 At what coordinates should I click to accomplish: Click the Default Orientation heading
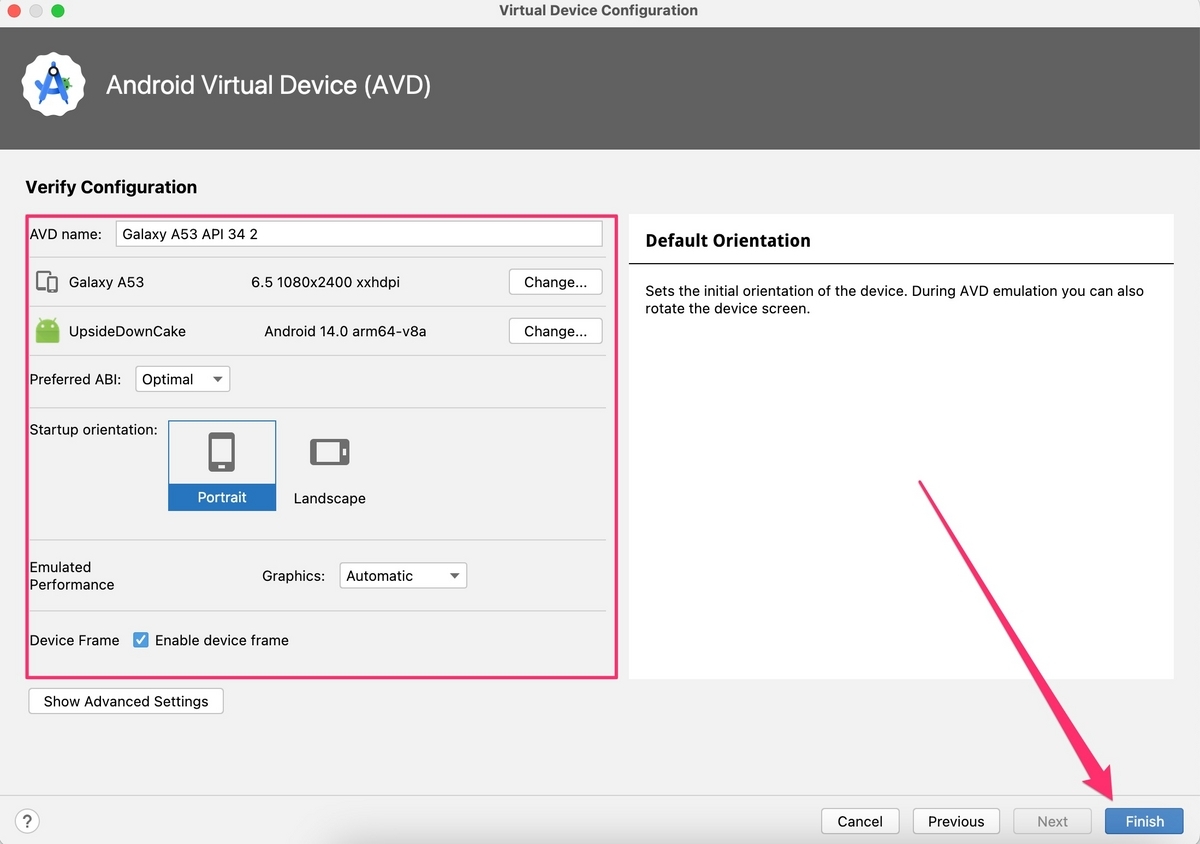(x=728, y=240)
